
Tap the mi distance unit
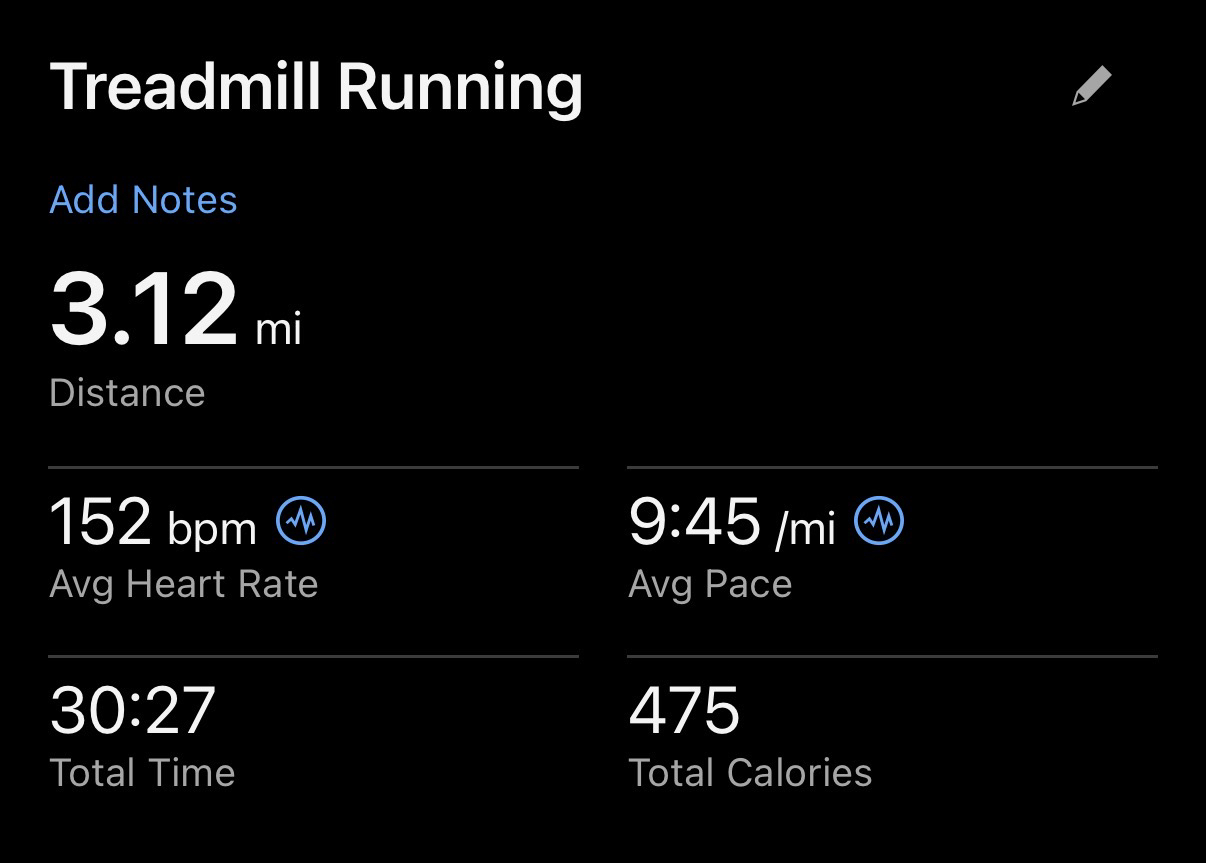[279, 329]
